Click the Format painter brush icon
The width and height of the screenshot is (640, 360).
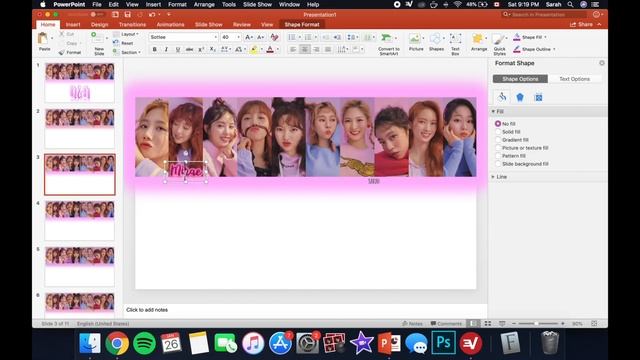point(62,52)
